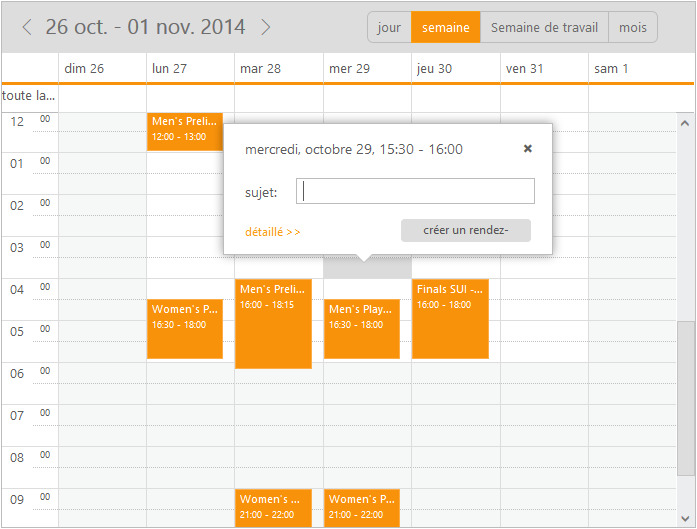Image resolution: width=697 pixels, height=529 pixels.
Task: Open Tuesday's Women's 21:00 - 22:00 event
Action: [273, 507]
